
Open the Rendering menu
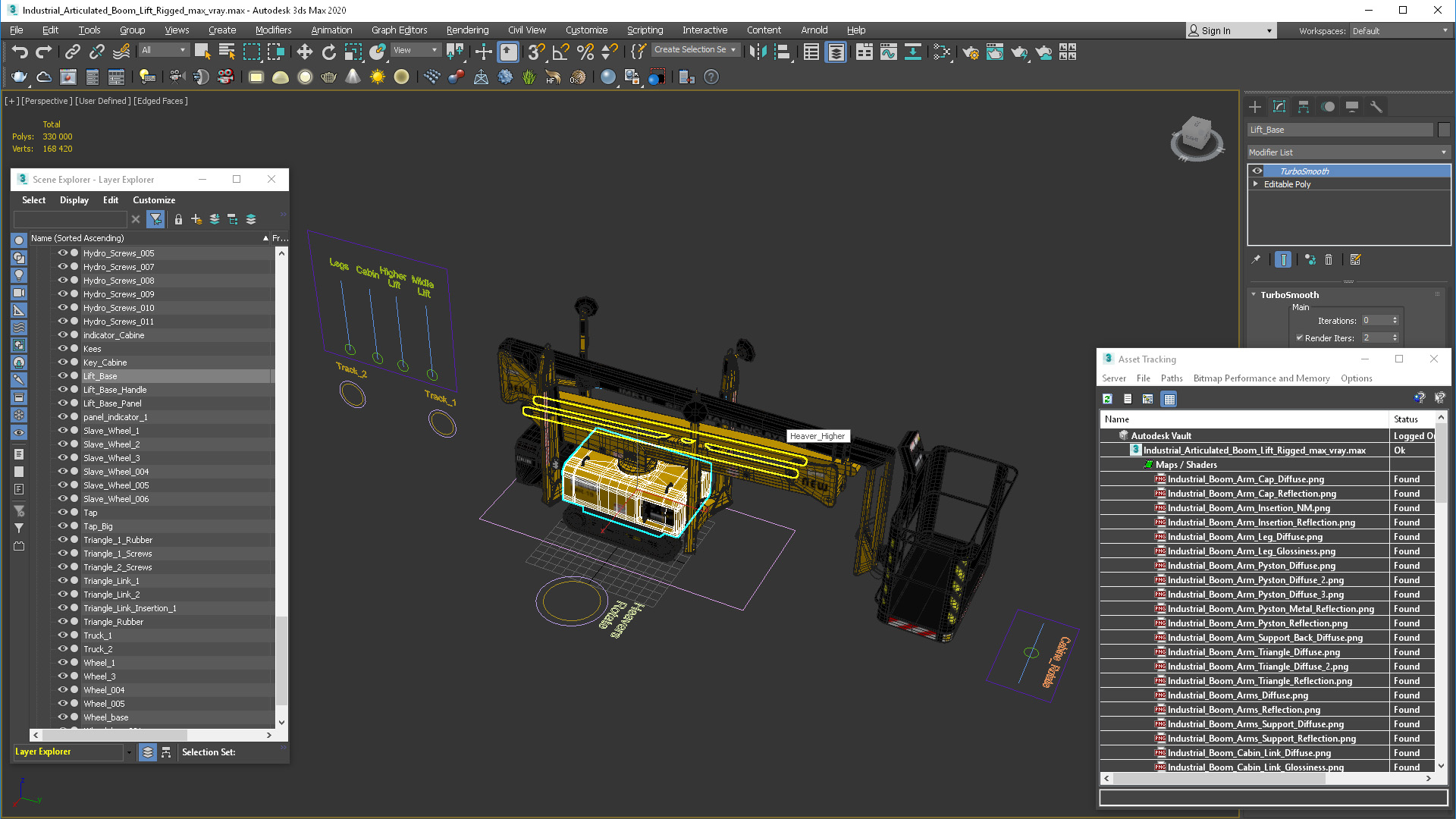(467, 30)
